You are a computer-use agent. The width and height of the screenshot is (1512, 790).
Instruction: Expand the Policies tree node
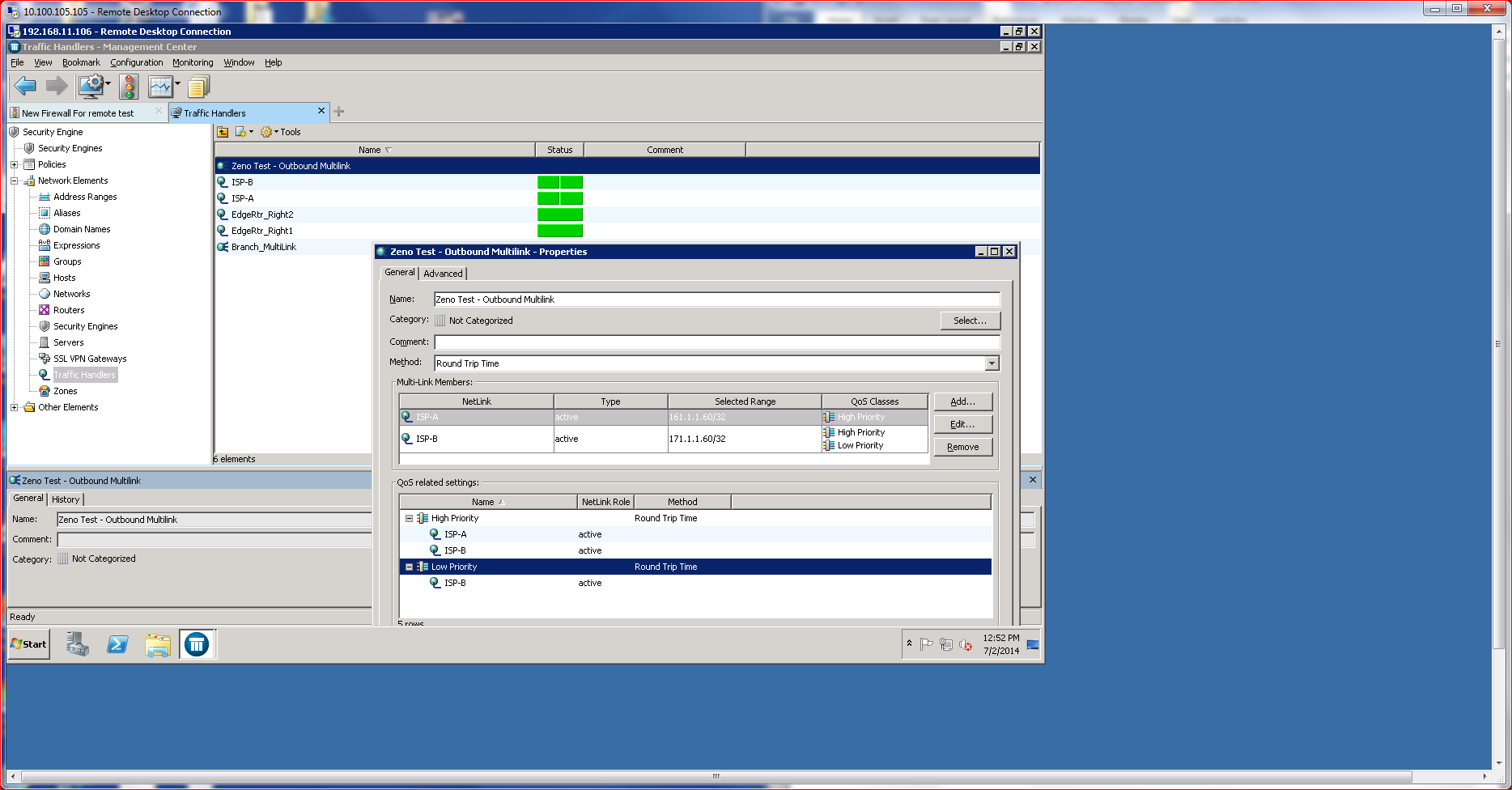[14, 164]
